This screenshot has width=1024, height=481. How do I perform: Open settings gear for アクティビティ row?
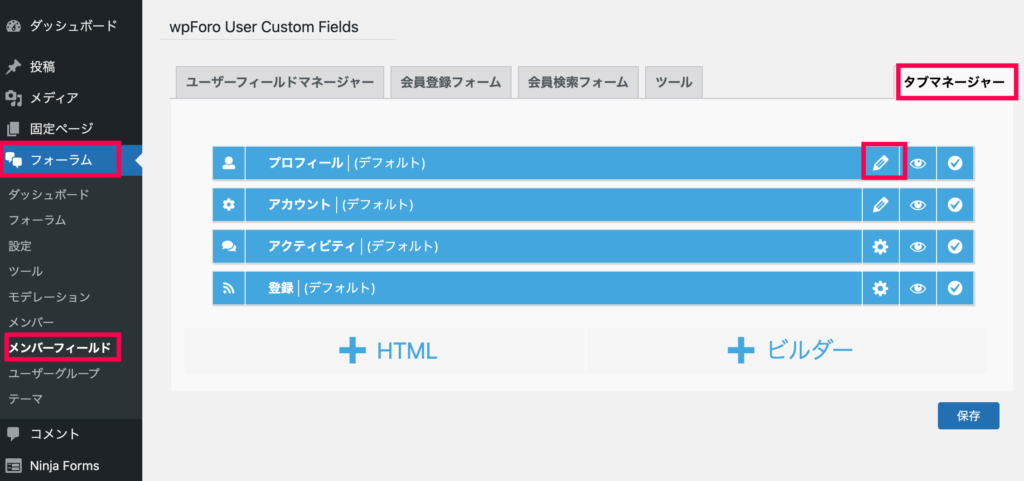880,247
